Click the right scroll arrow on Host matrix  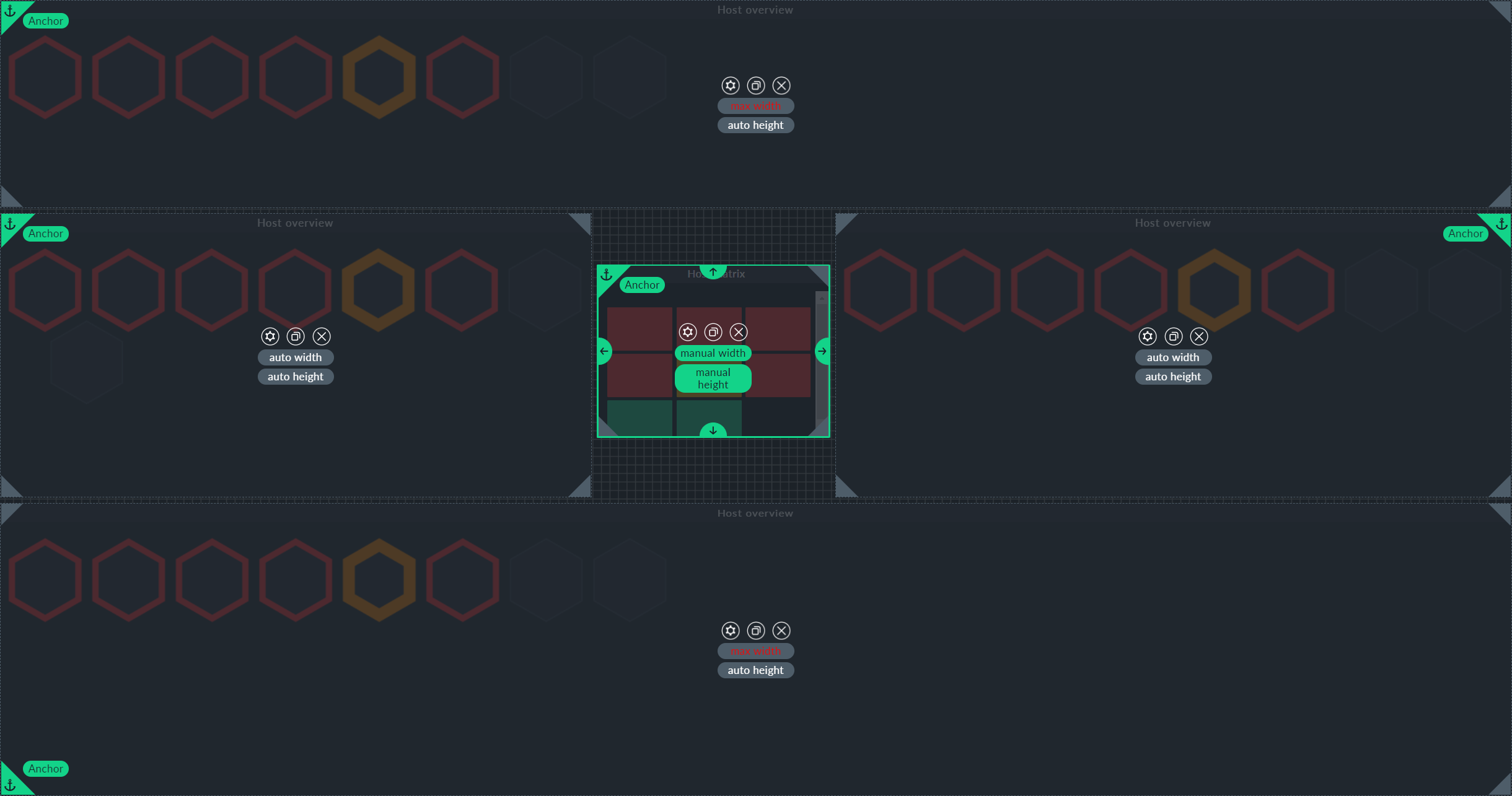pyautogui.click(x=822, y=351)
